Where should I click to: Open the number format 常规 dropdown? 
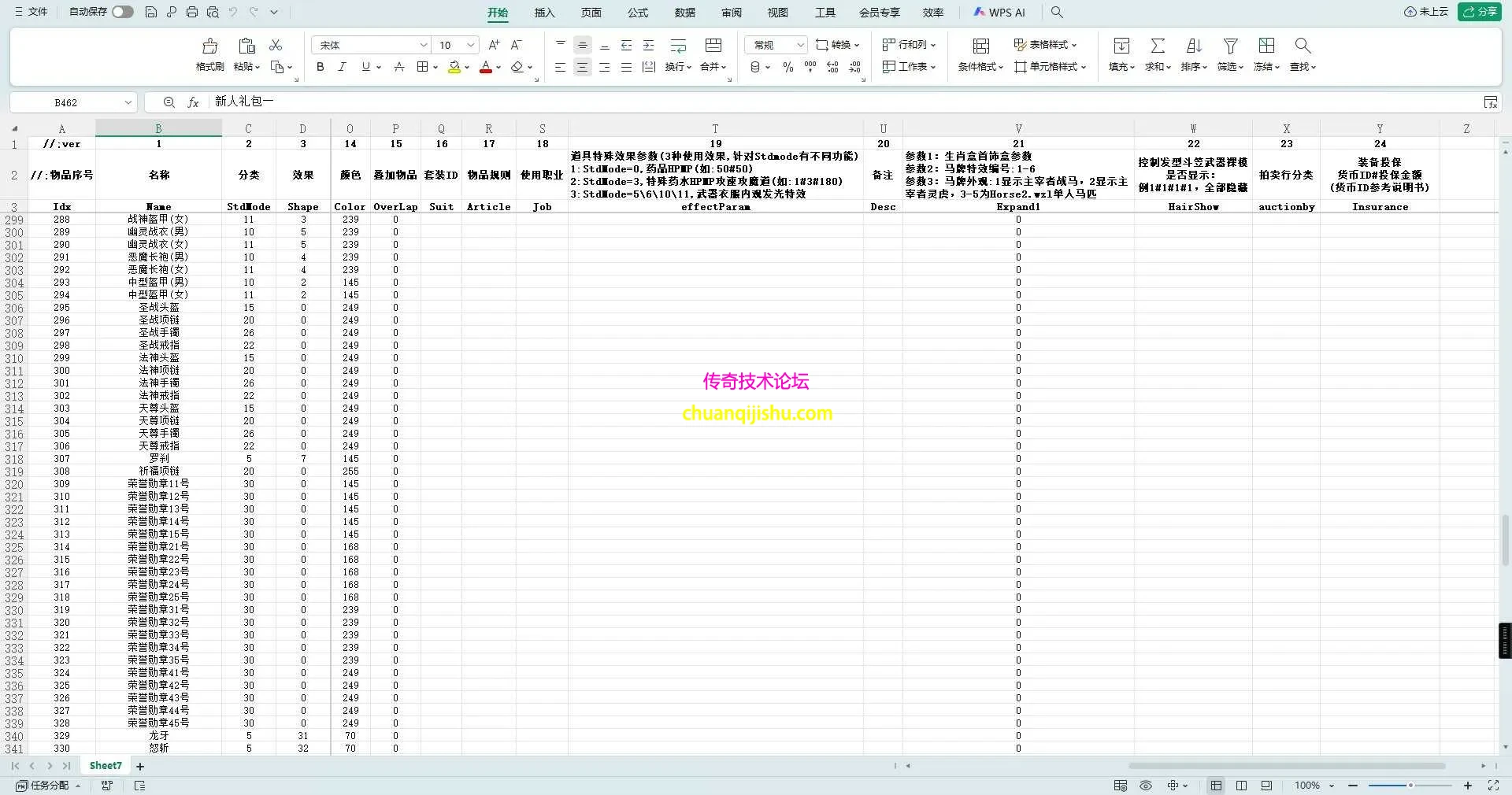tap(801, 45)
